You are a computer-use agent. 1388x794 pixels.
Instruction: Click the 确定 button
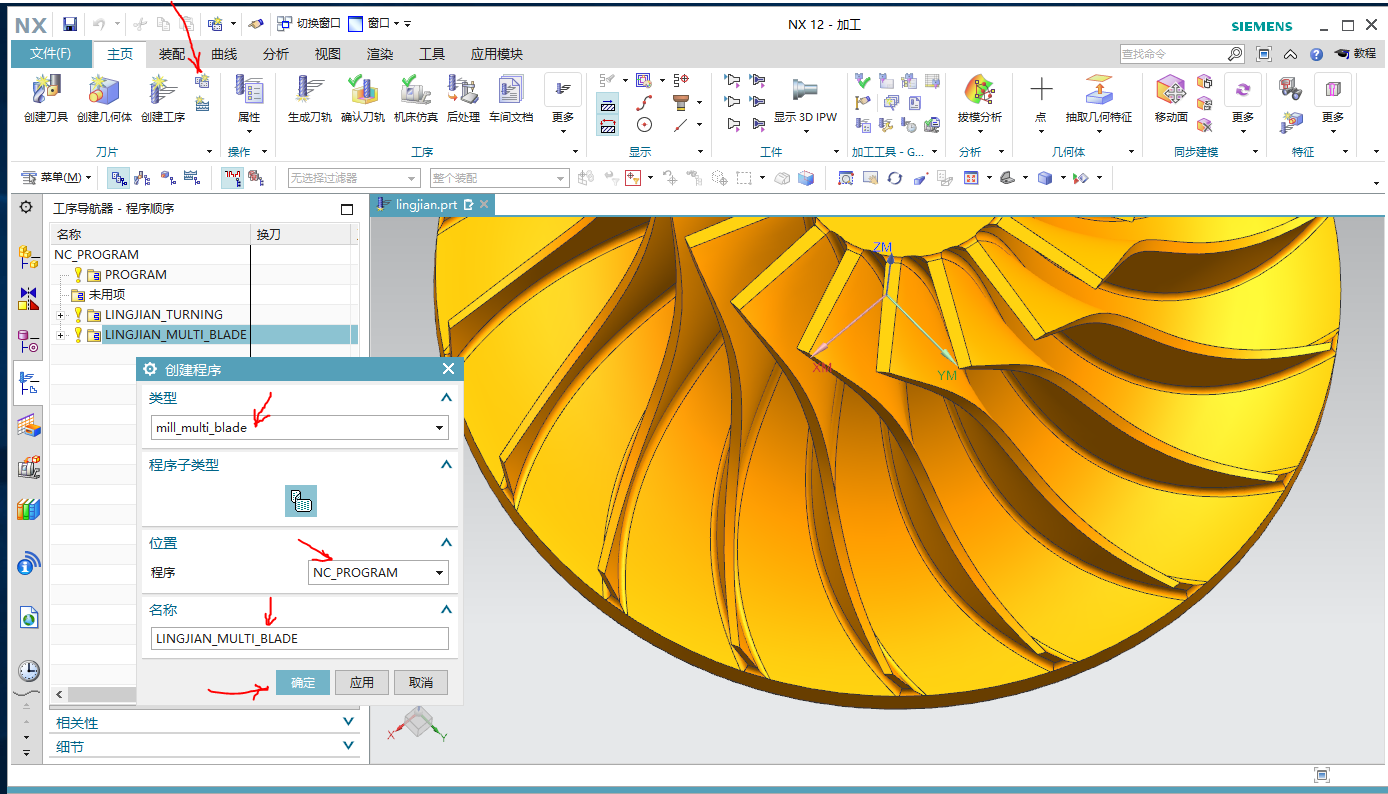tap(302, 683)
